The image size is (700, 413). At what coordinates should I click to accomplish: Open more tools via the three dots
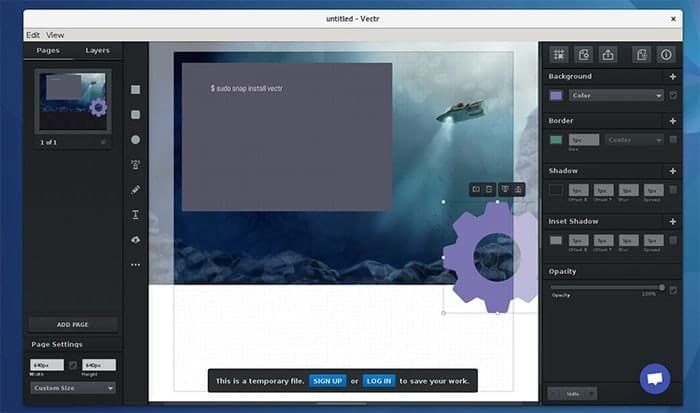(x=135, y=265)
